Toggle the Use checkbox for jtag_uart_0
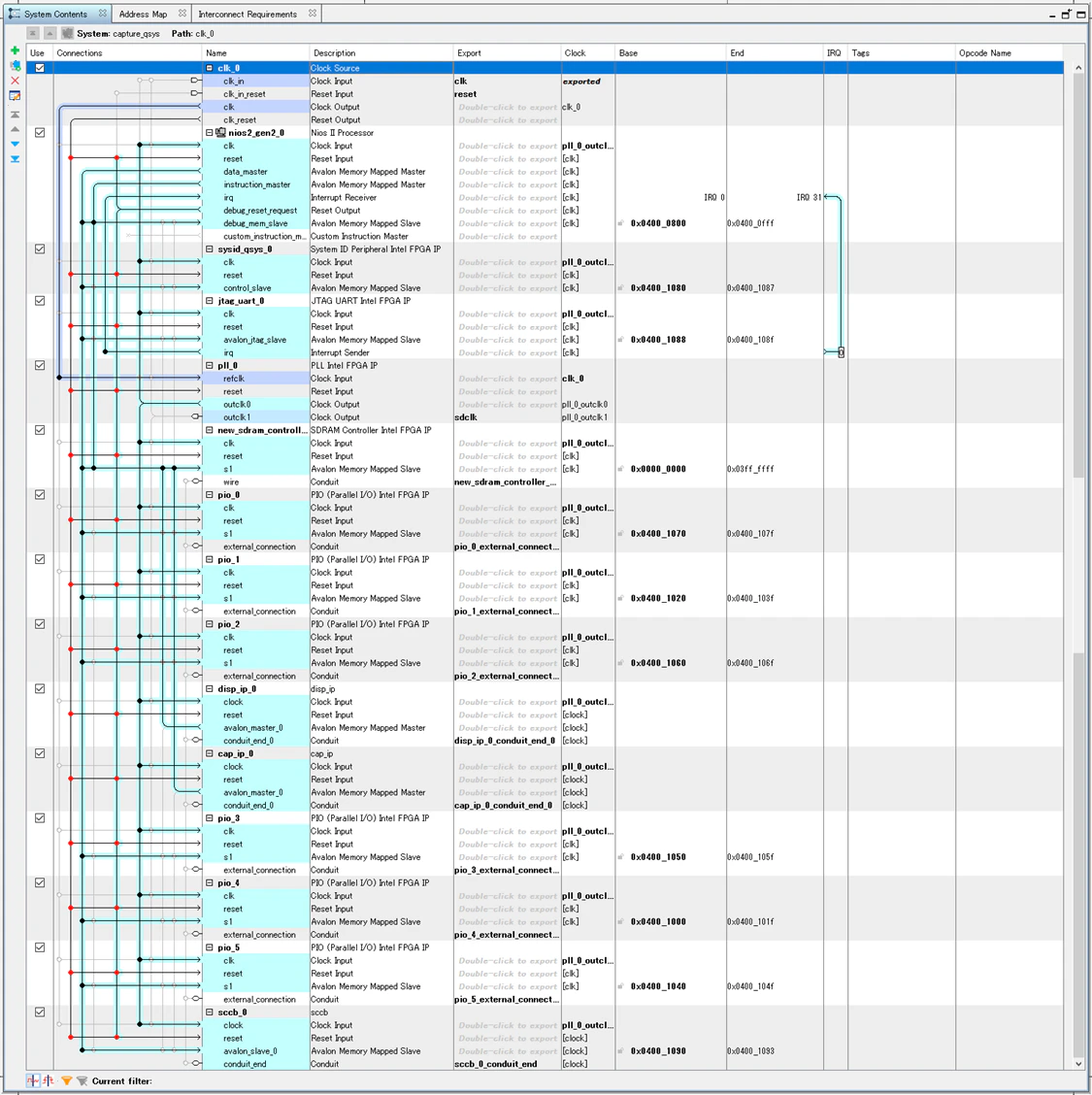This screenshot has height=1095, width=1092. pos(40,301)
